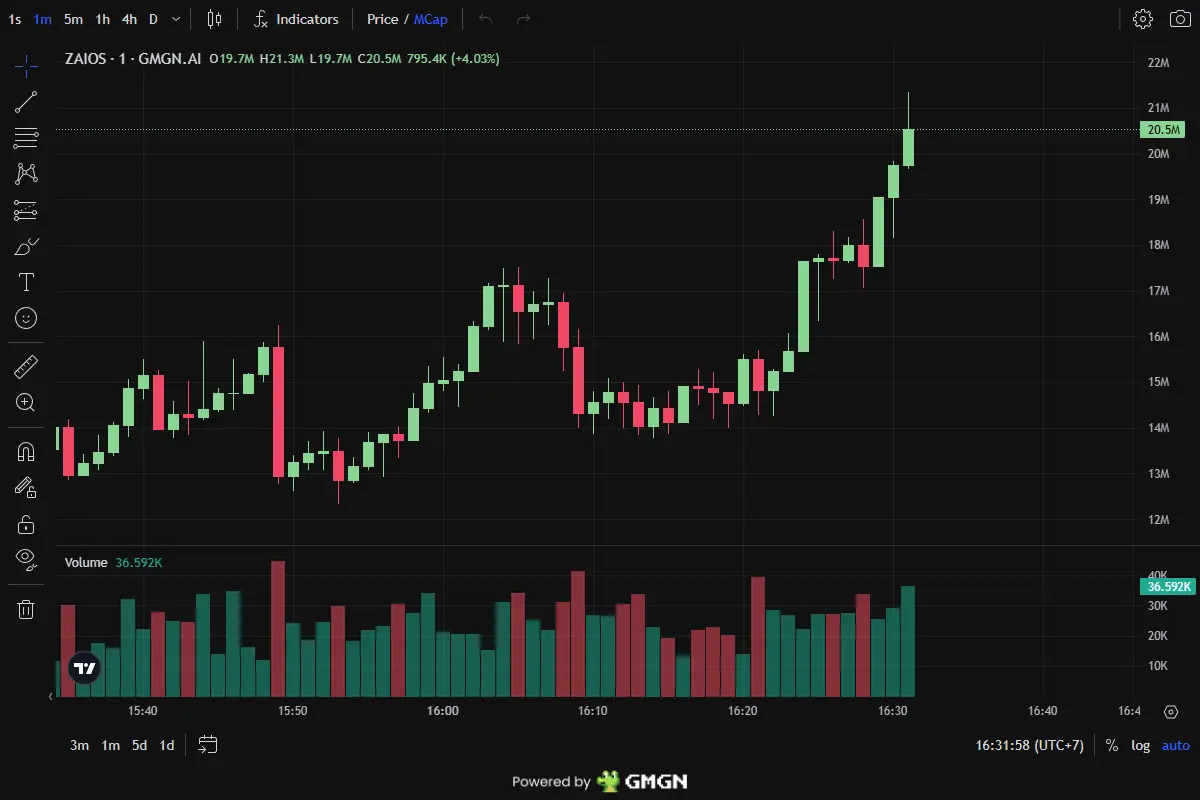Switch to 1s timeframe
Screen dimensions: 1200x800
tap(14, 19)
